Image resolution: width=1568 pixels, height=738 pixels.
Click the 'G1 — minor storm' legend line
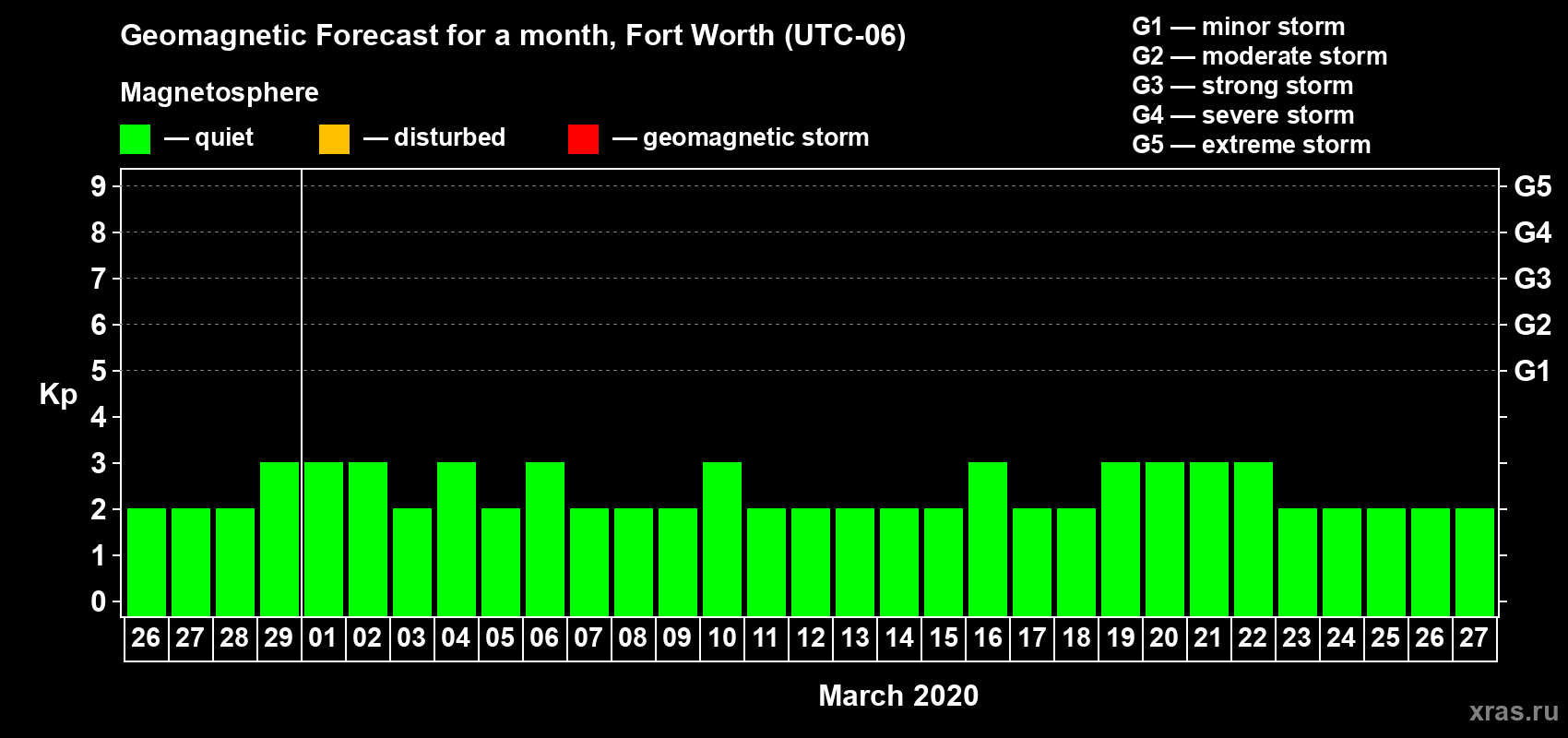click(1239, 27)
